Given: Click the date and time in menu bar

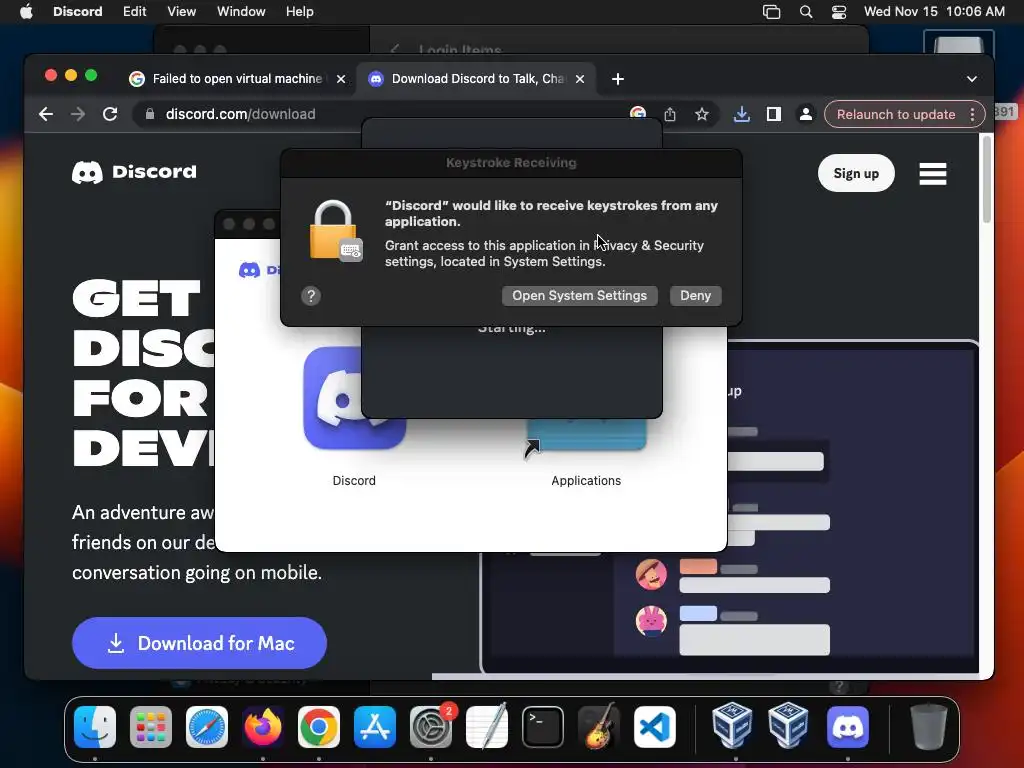Looking at the screenshot, I should [x=934, y=12].
